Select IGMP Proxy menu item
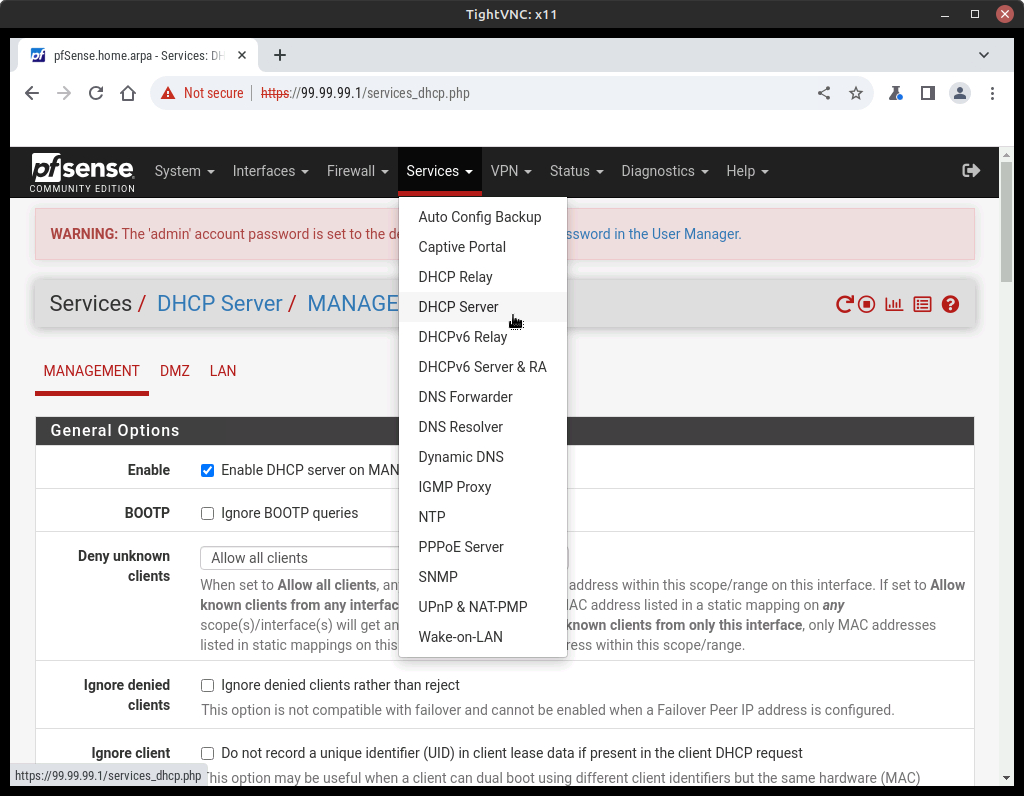This screenshot has width=1024, height=796. pyautogui.click(x=483, y=487)
